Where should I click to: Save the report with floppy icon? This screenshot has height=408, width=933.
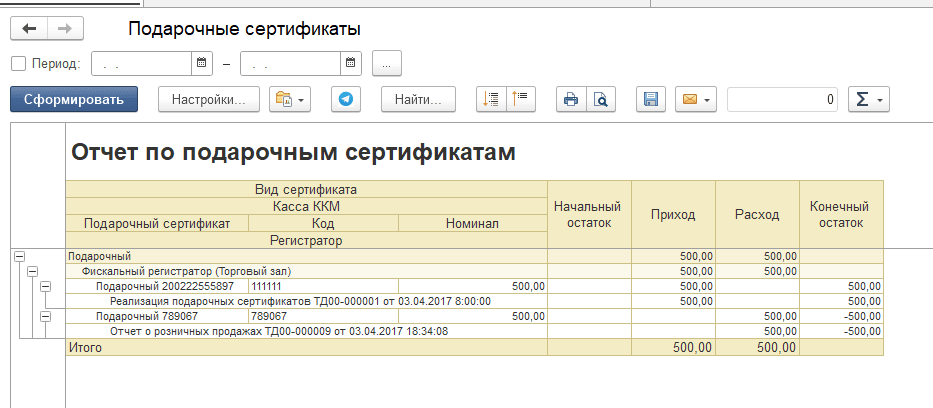click(651, 99)
